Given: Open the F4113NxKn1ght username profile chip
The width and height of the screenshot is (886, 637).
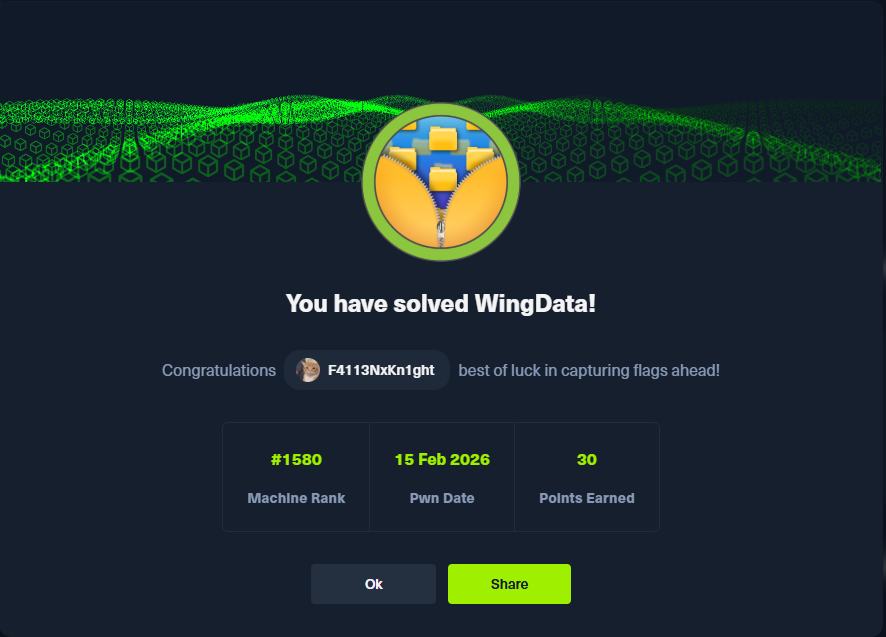Looking at the screenshot, I should 367,370.
